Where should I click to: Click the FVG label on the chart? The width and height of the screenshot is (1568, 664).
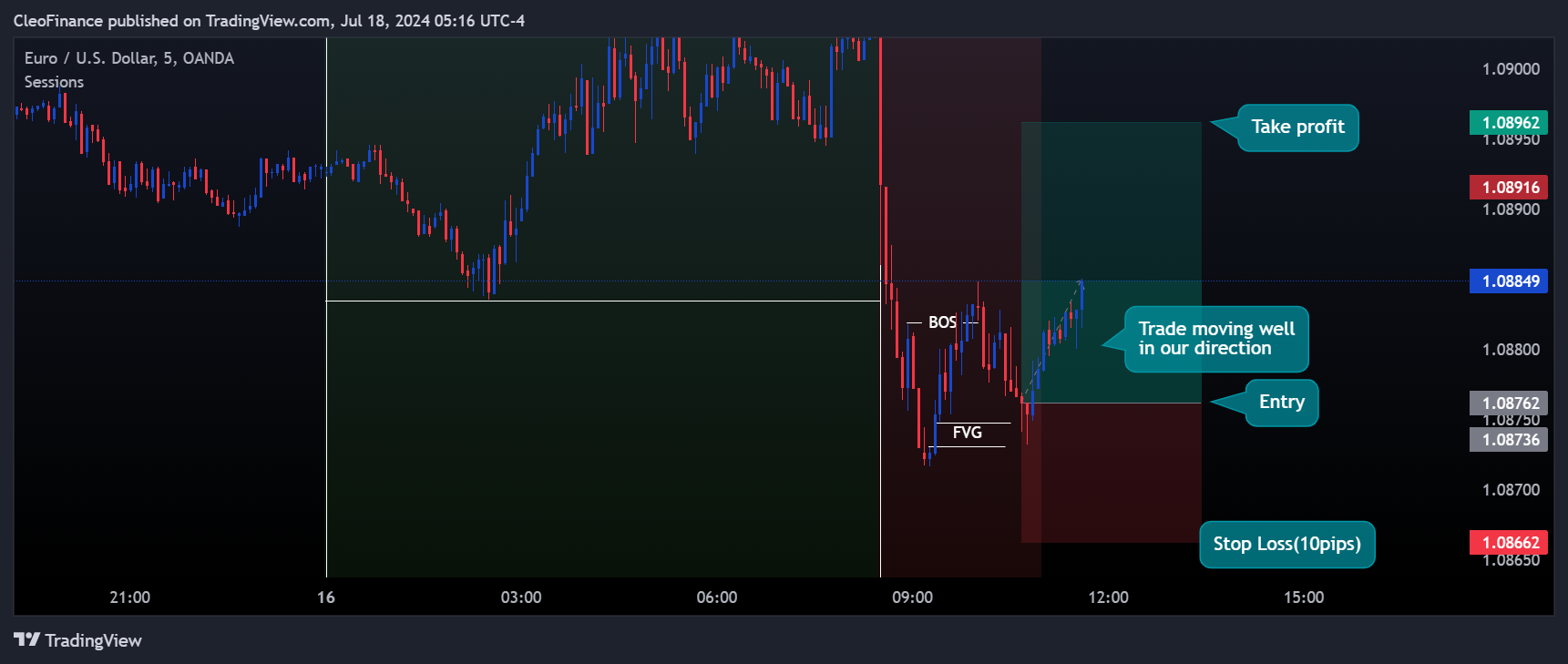coord(967,433)
